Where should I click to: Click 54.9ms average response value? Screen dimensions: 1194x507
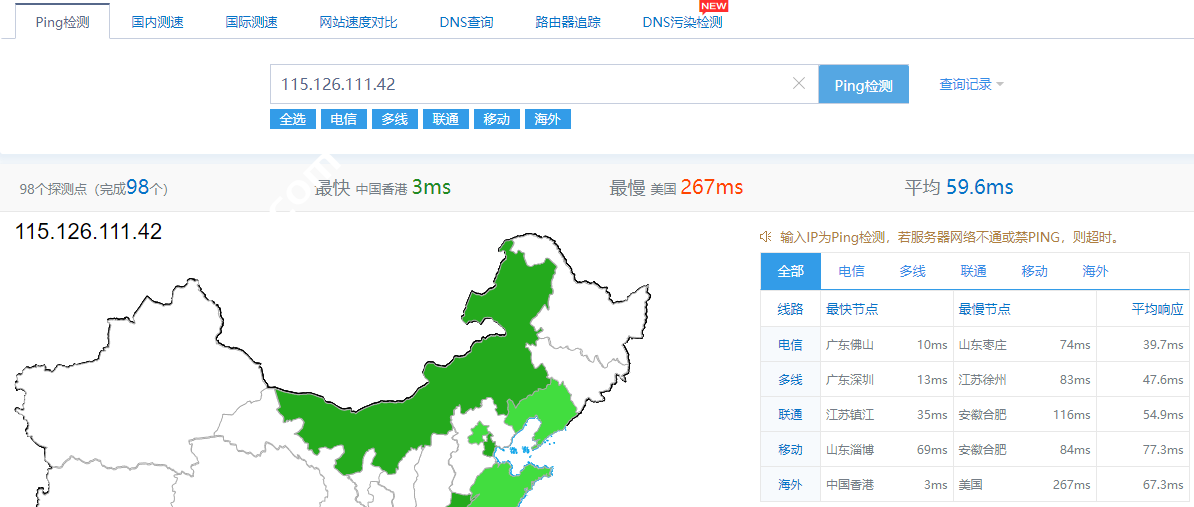coord(1164,415)
